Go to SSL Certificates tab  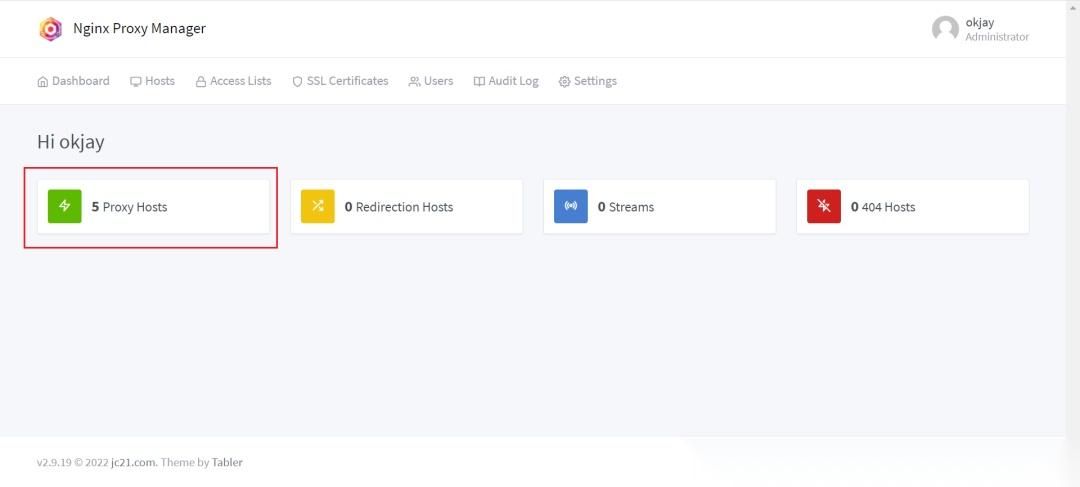pos(341,81)
